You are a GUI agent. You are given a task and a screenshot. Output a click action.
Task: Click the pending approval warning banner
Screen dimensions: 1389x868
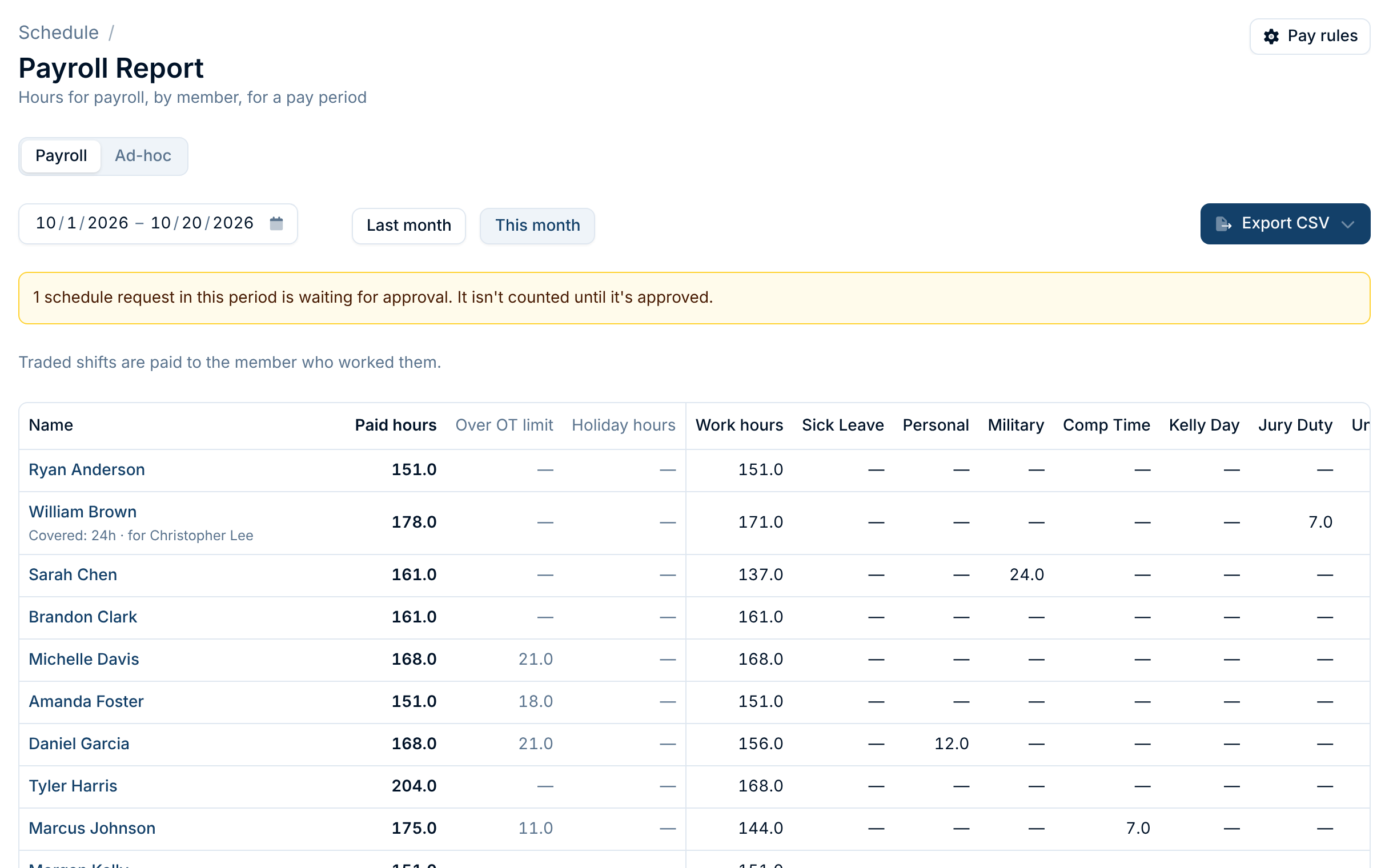694,298
